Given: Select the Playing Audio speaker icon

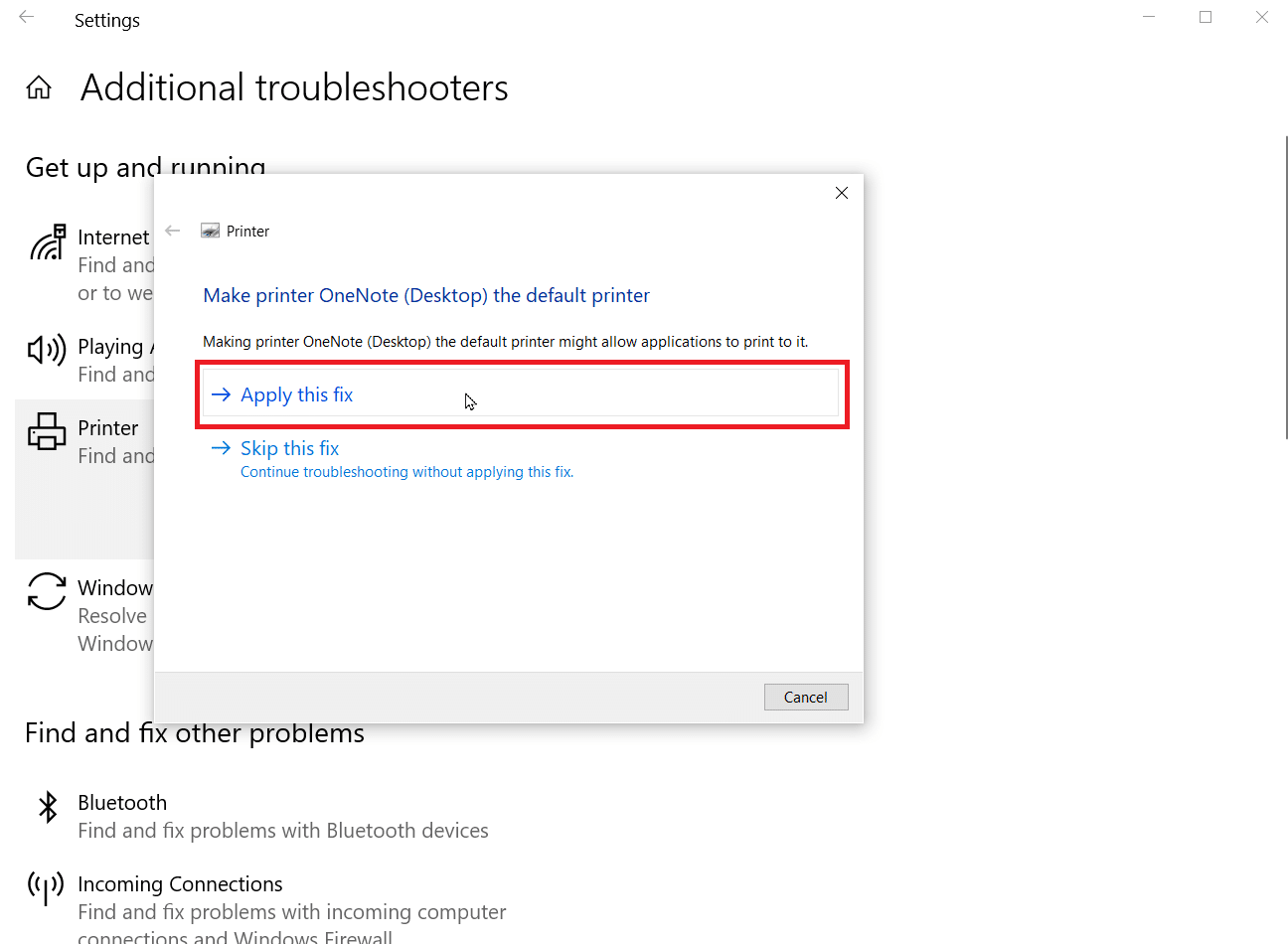Looking at the screenshot, I should 47,350.
